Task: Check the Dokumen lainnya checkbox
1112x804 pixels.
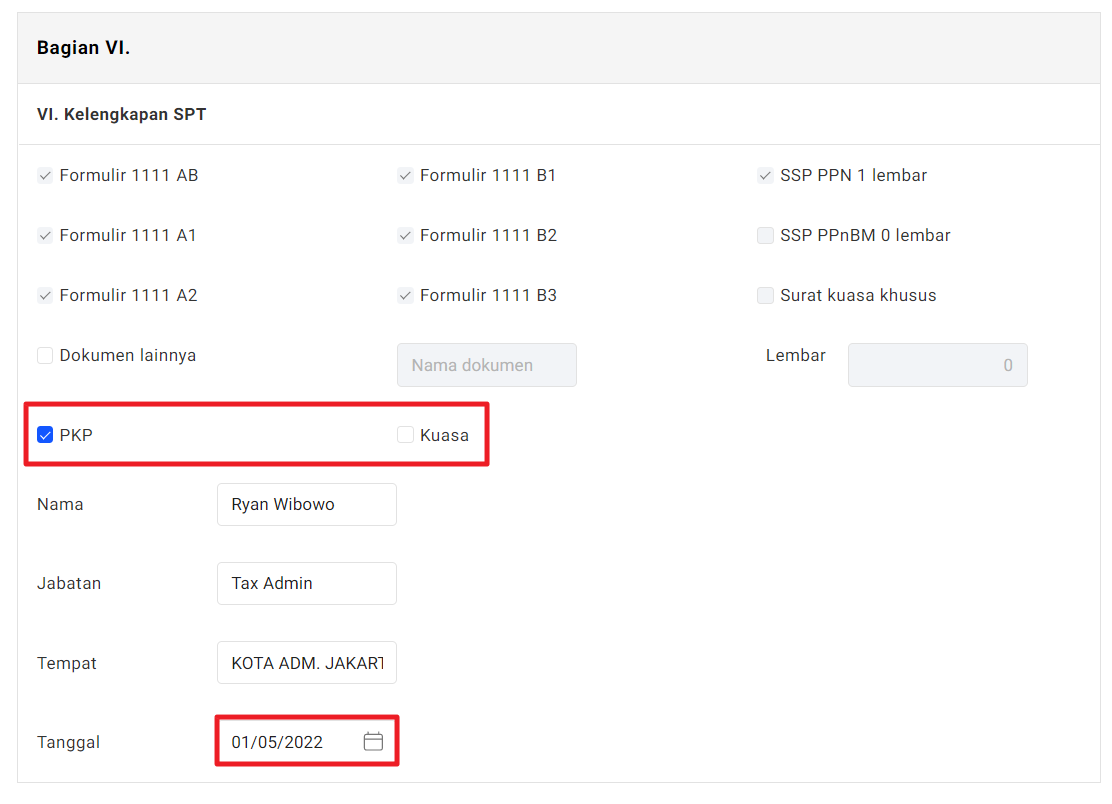Action: (45, 356)
